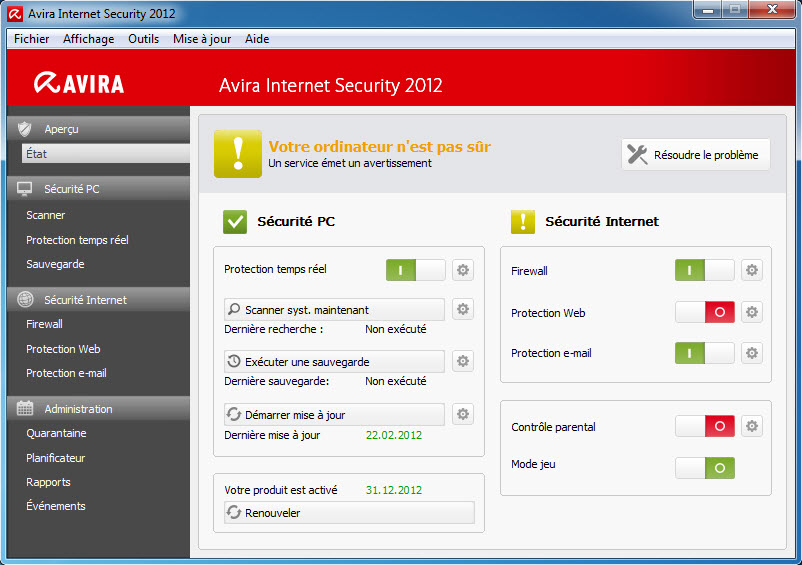The width and height of the screenshot is (802, 565).
Task: Click Résoudre le problème button
Action: click(696, 154)
